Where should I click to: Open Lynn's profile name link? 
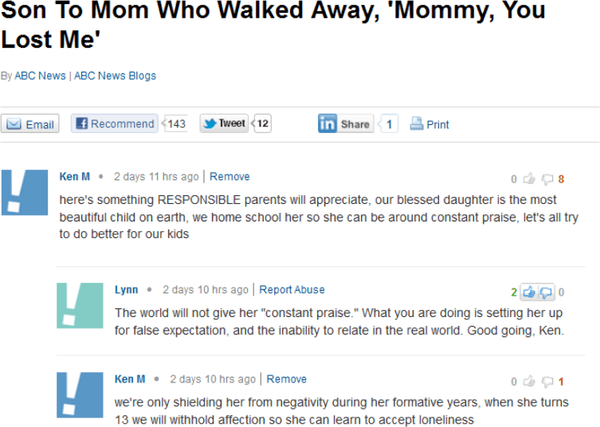pyautogui.click(x=126, y=290)
